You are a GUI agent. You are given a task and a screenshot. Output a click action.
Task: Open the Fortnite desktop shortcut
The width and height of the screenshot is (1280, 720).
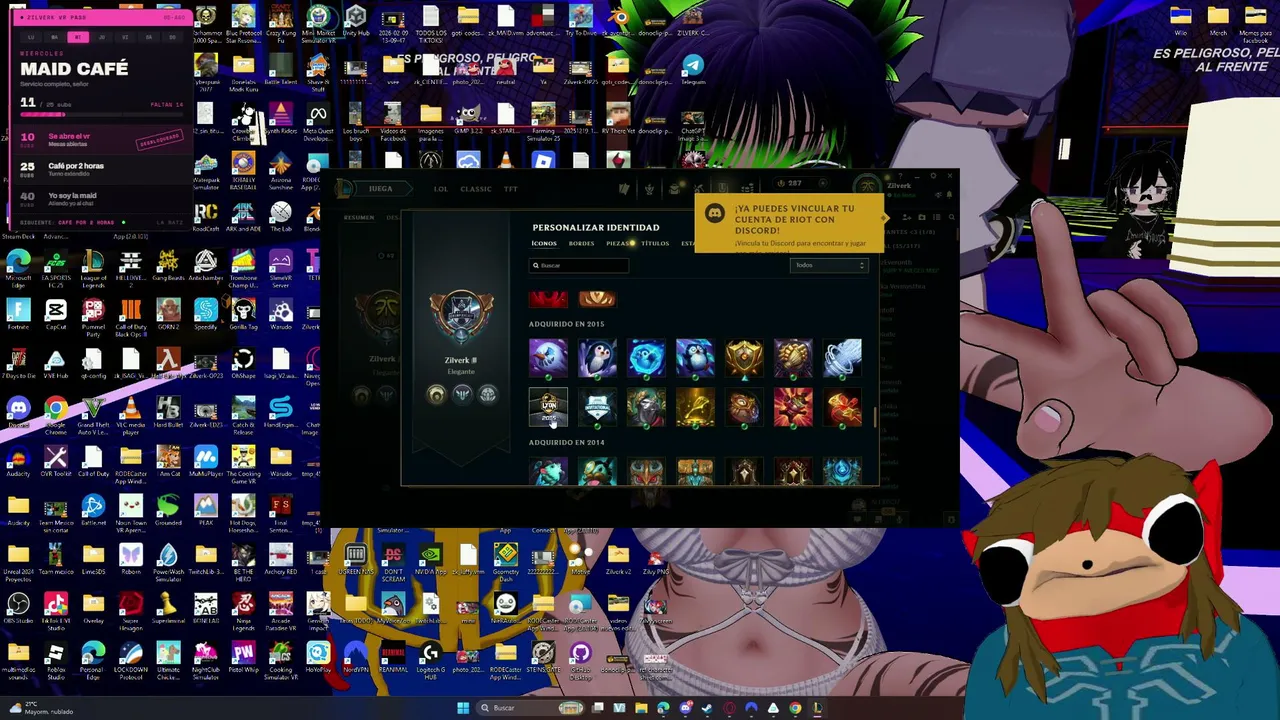click(18, 315)
